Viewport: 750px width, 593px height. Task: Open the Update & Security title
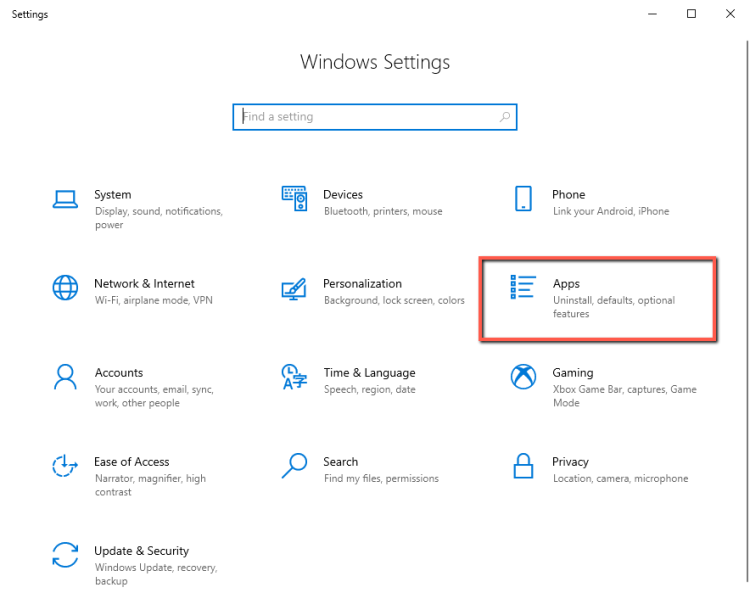142,551
